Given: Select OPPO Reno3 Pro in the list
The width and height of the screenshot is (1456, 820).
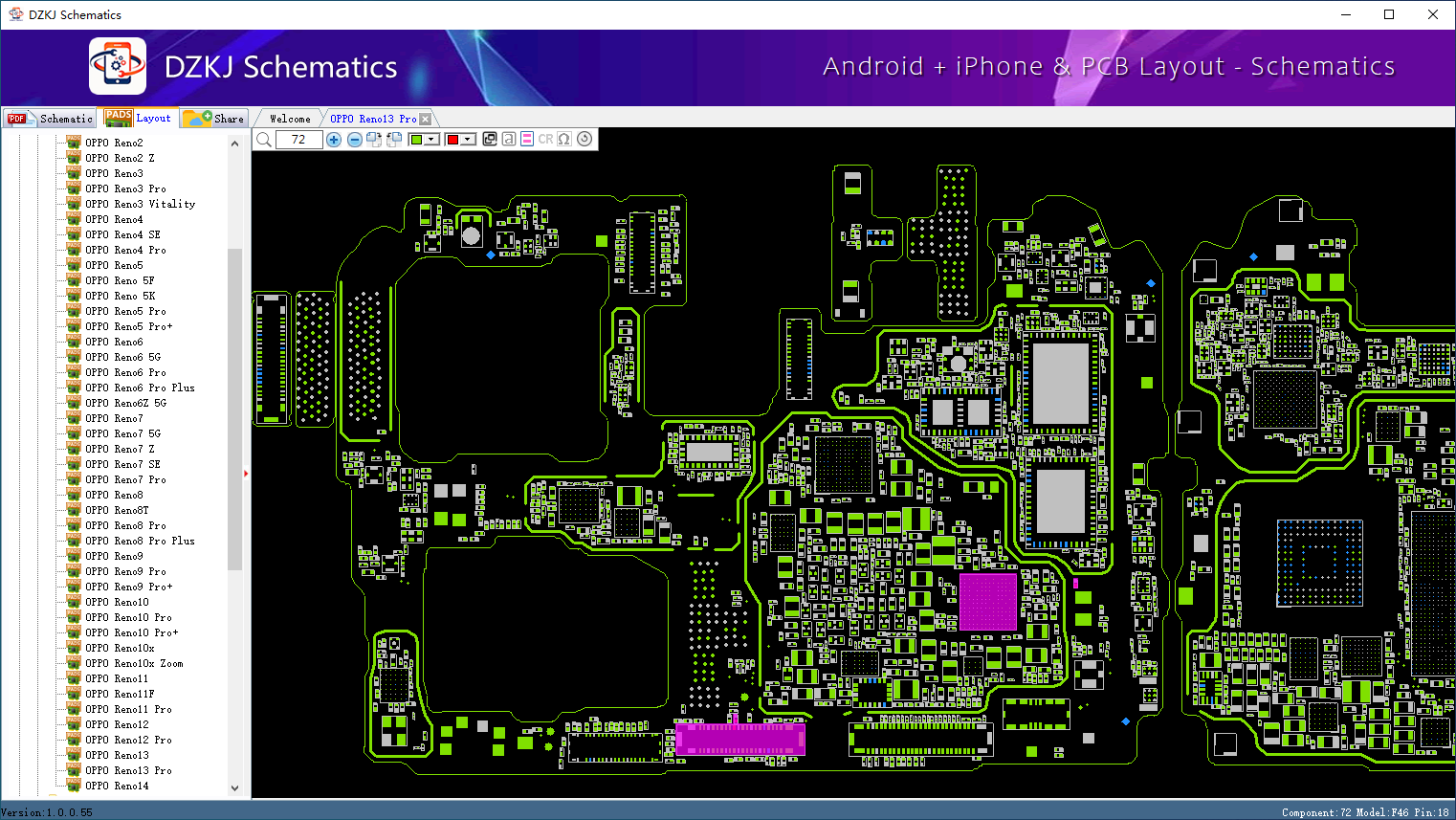Looking at the screenshot, I should [x=125, y=188].
